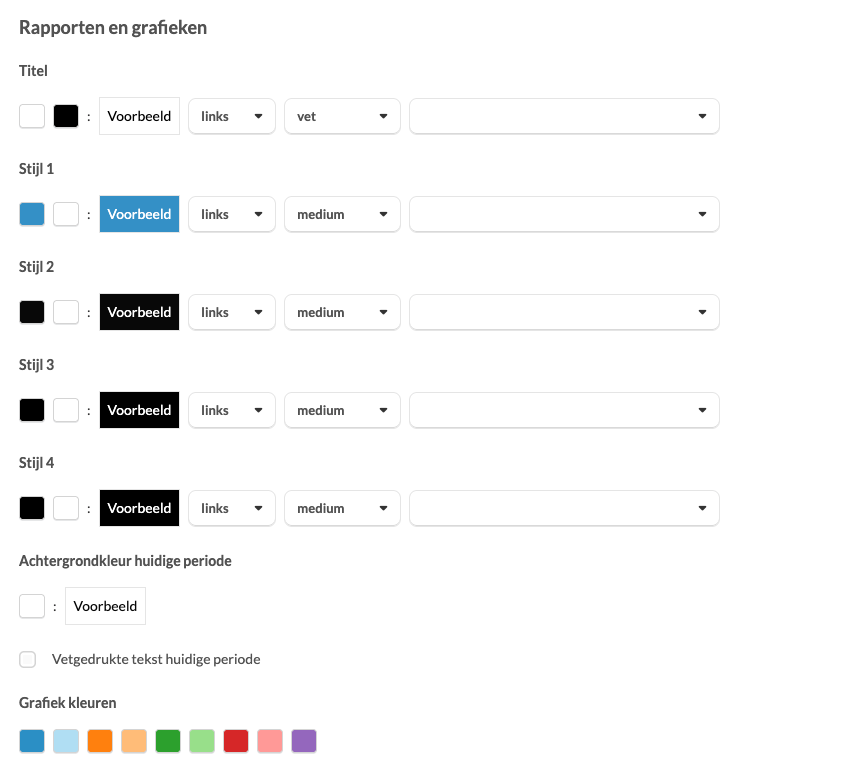Expand the Titel font weight dropdown showing vet

point(342,116)
